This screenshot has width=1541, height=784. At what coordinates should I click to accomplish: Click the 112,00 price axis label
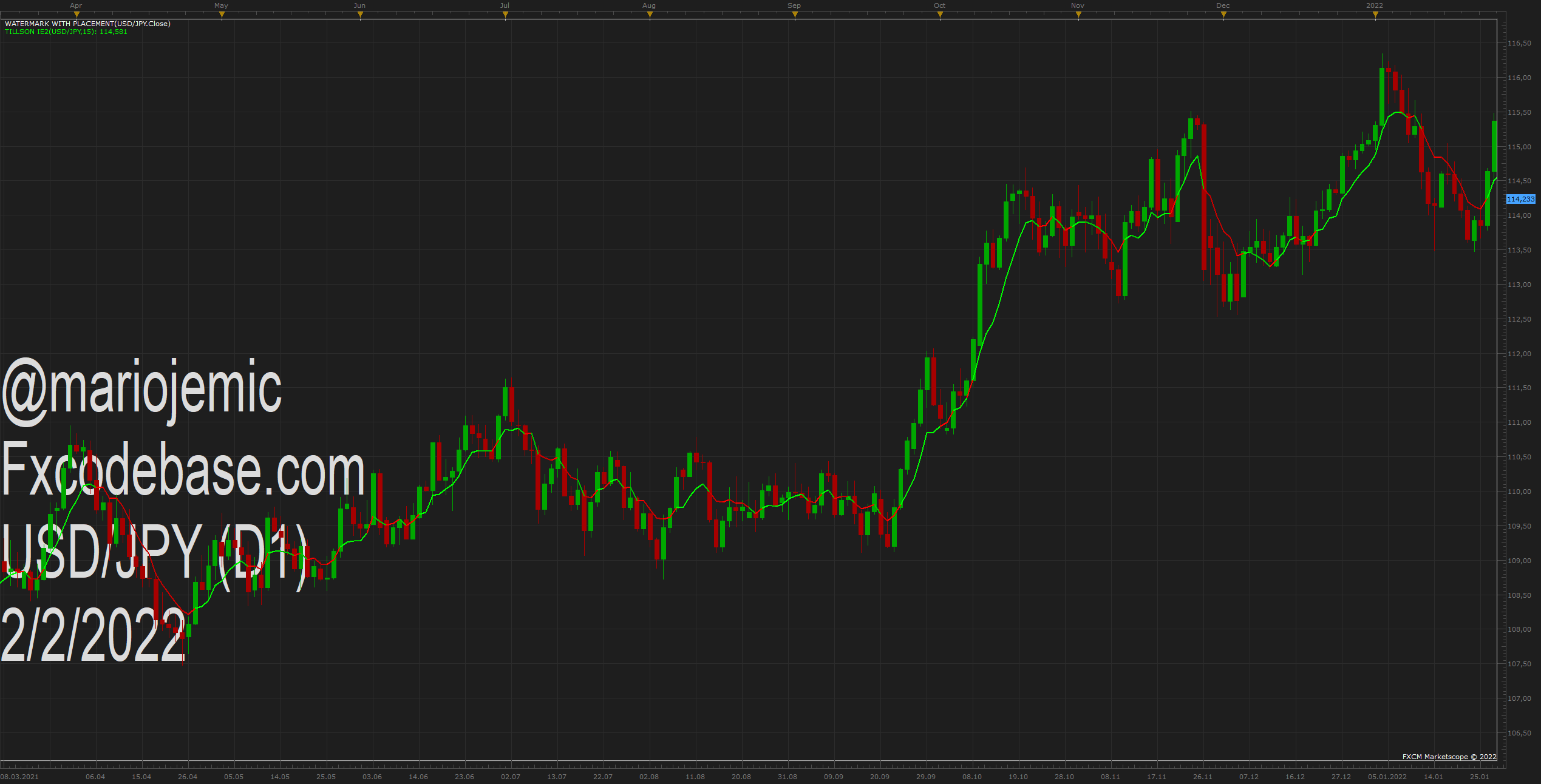1519,354
